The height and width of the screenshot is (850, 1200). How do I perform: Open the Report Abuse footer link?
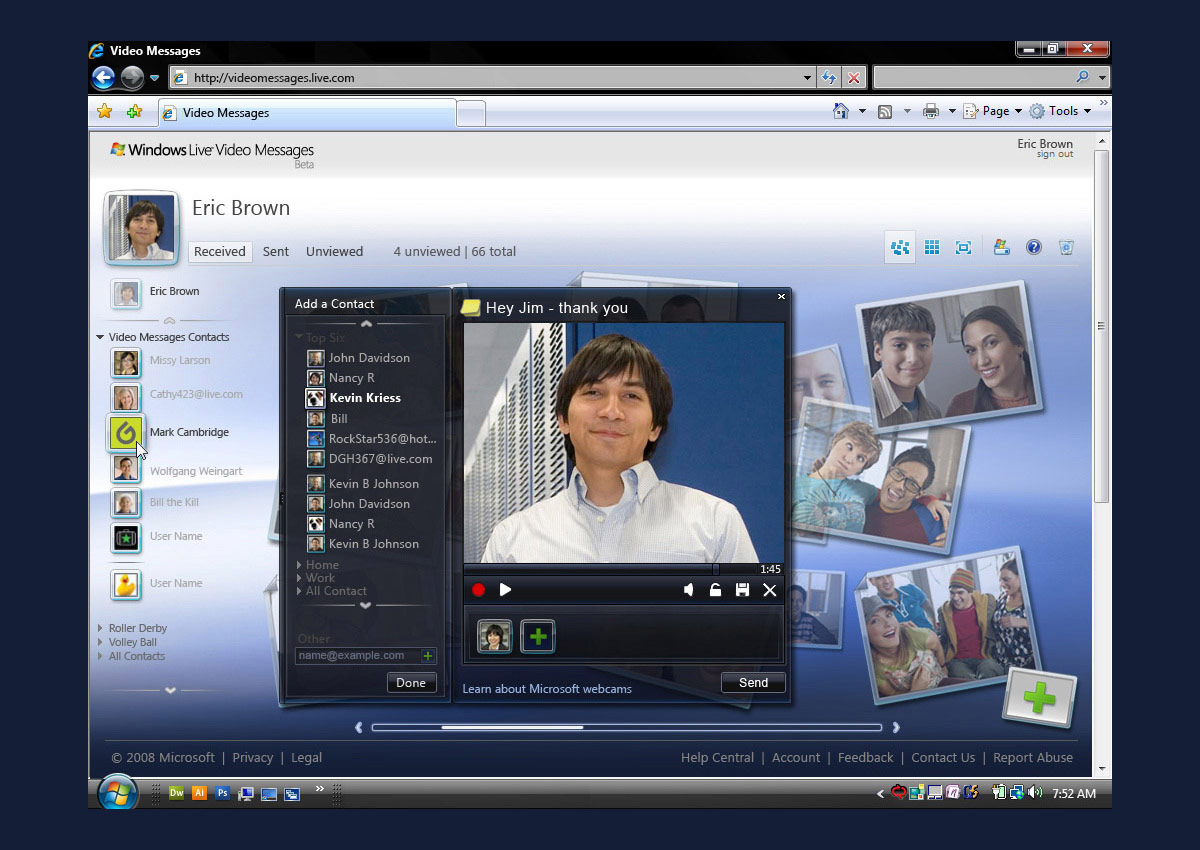(1033, 758)
